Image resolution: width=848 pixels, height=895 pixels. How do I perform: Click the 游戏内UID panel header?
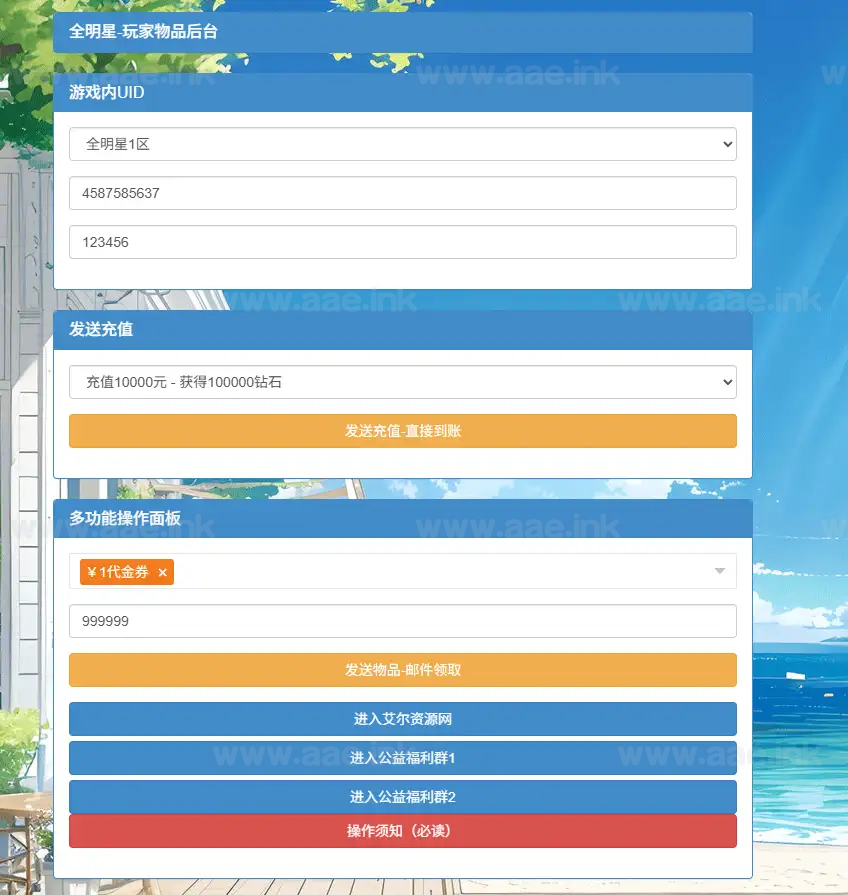coord(402,93)
